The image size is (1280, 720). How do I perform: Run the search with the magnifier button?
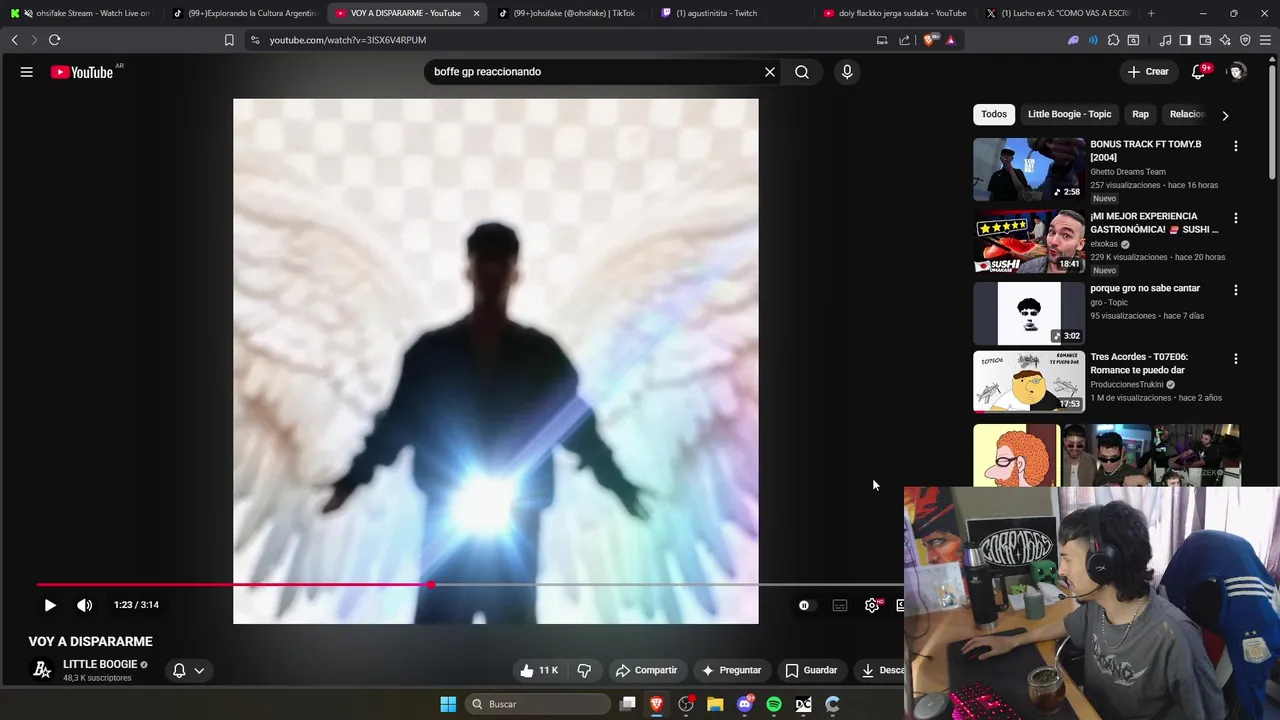click(x=802, y=72)
